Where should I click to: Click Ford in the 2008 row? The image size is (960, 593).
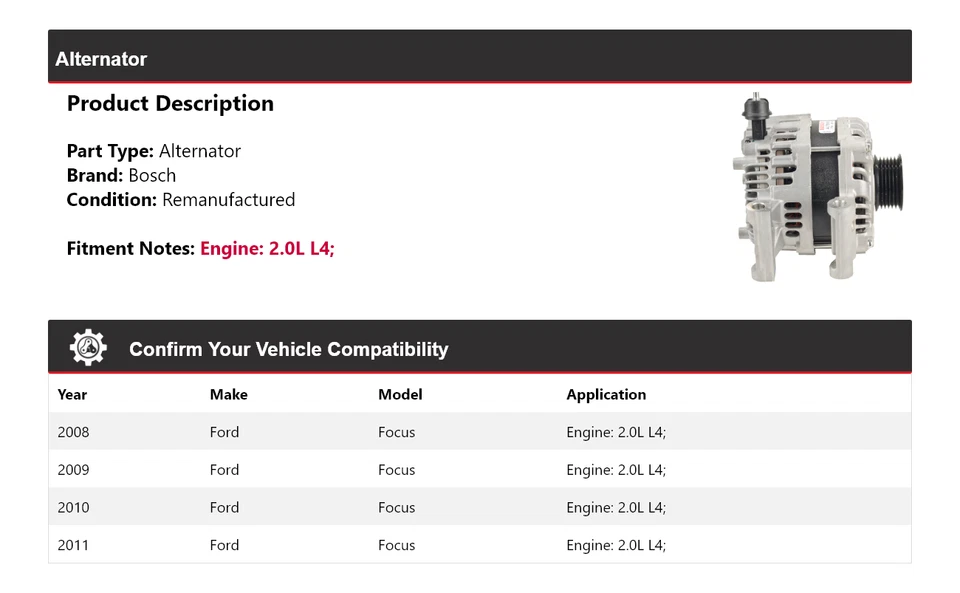224,432
